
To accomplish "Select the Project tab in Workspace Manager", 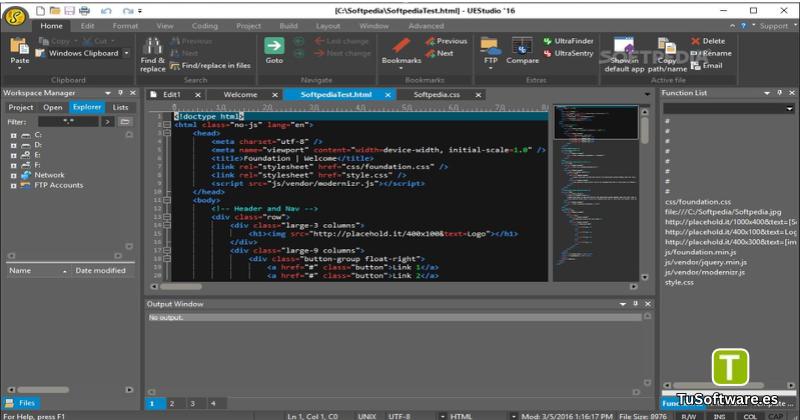I will (x=21, y=107).
